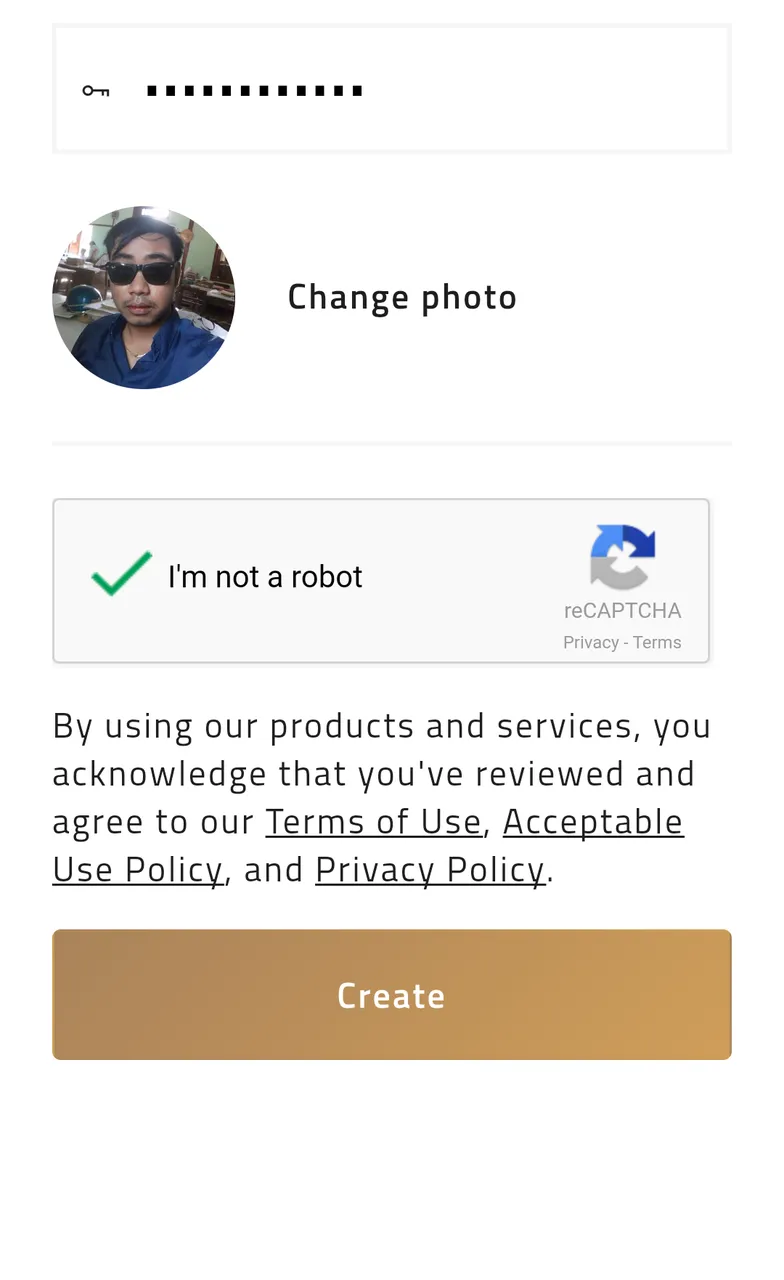Select the Change photo option
This screenshot has width=784, height=1280.
(402, 297)
